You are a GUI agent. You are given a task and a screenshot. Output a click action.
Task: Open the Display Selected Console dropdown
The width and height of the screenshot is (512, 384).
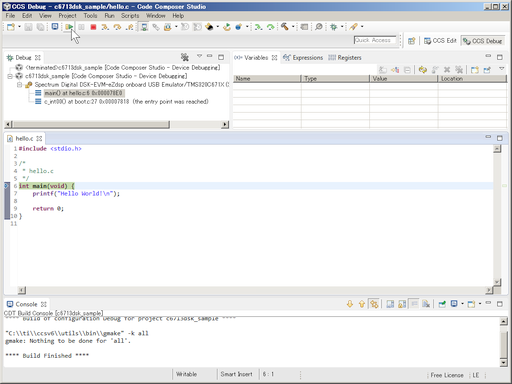click(x=462, y=304)
